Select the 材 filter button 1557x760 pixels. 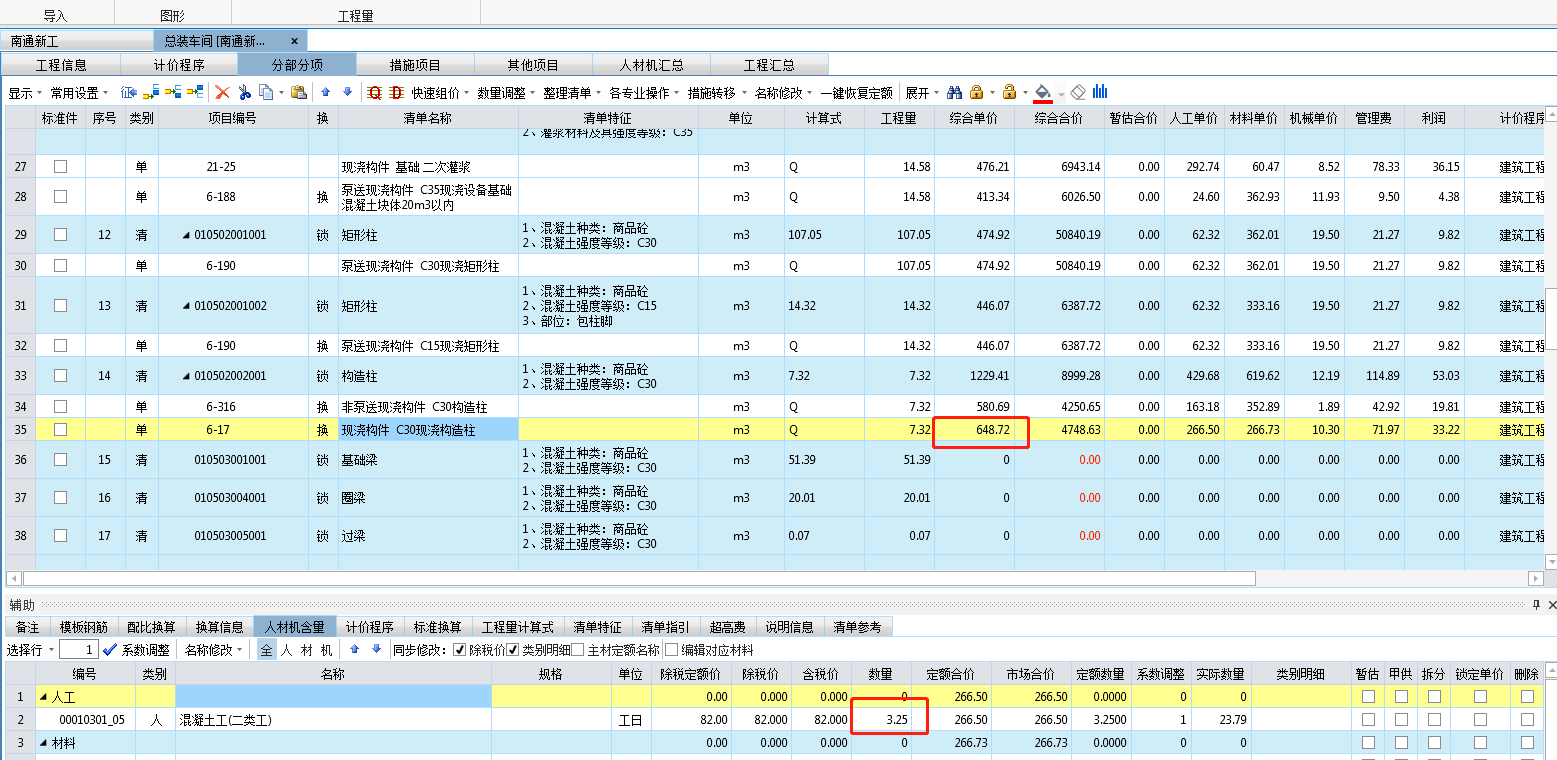pos(306,650)
